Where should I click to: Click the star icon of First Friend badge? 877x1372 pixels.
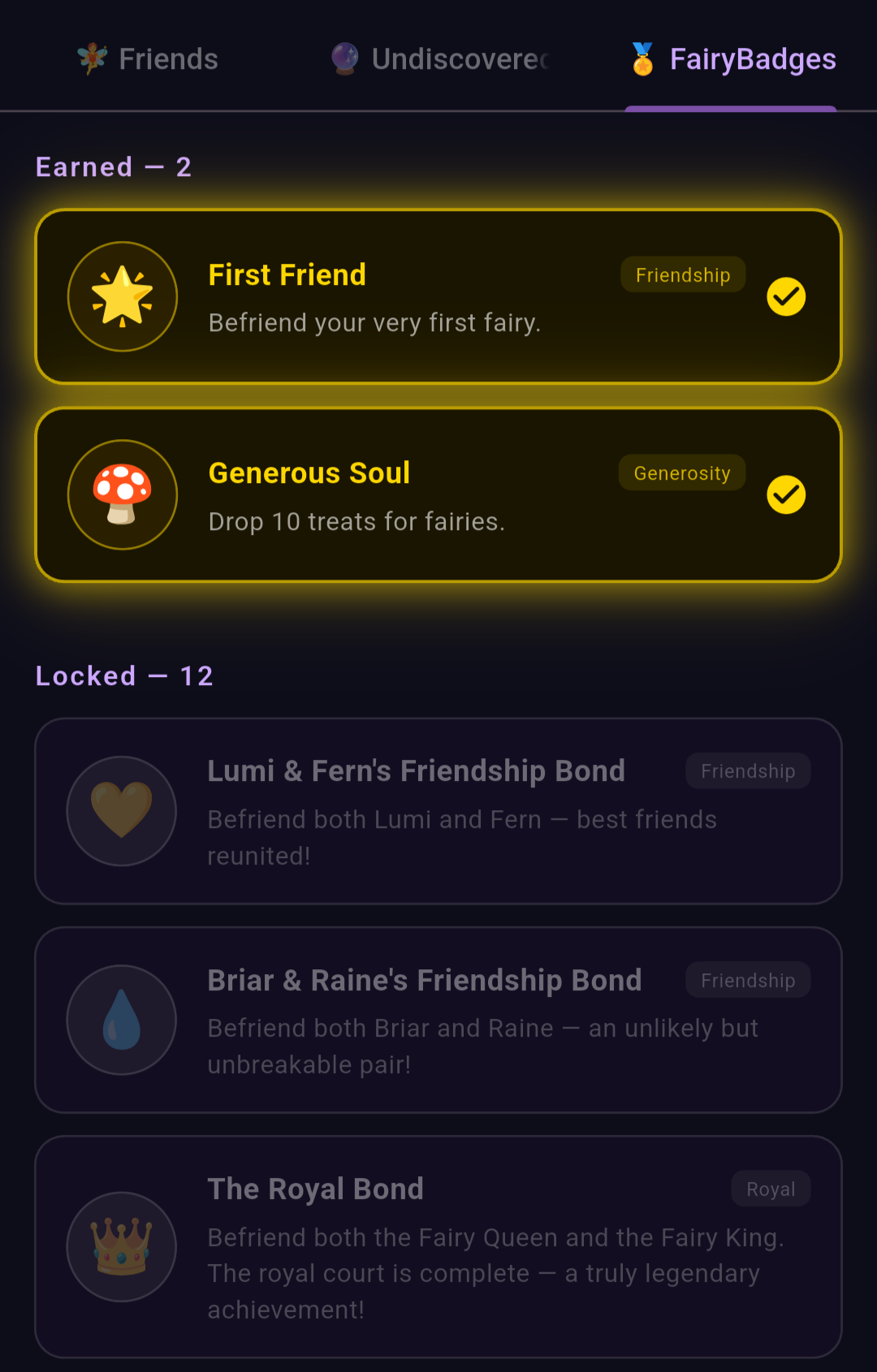point(123,296)
